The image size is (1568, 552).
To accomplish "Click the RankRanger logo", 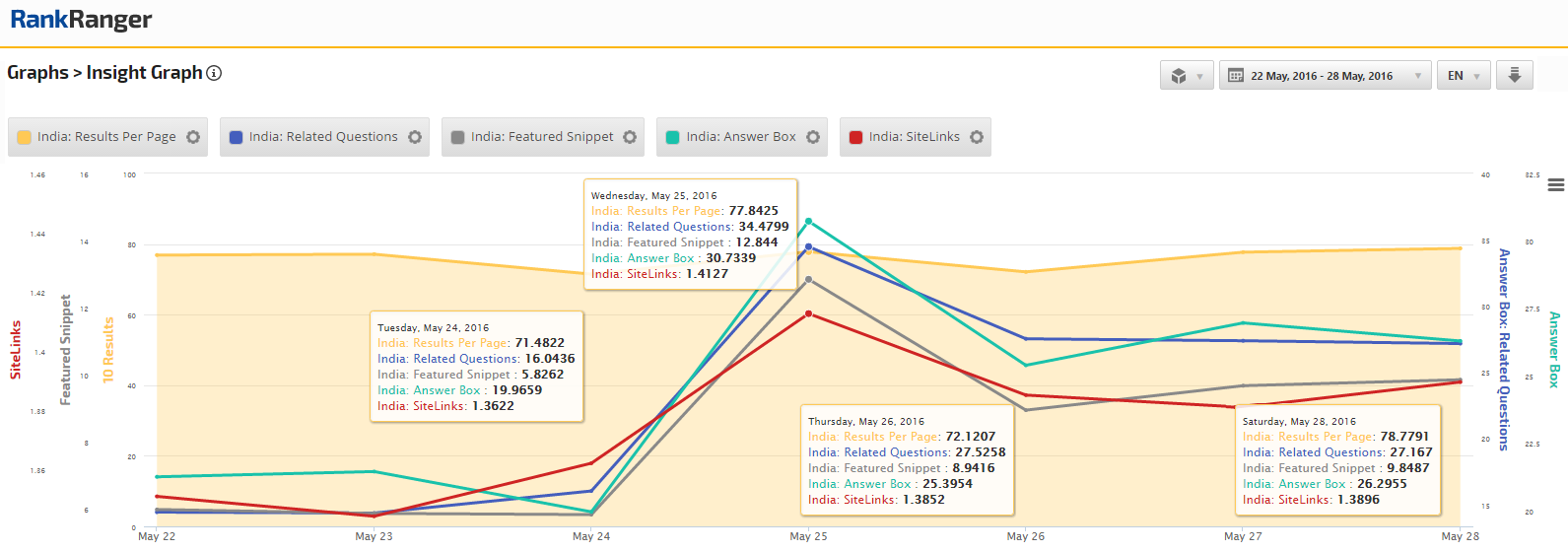I will (81, 20).
